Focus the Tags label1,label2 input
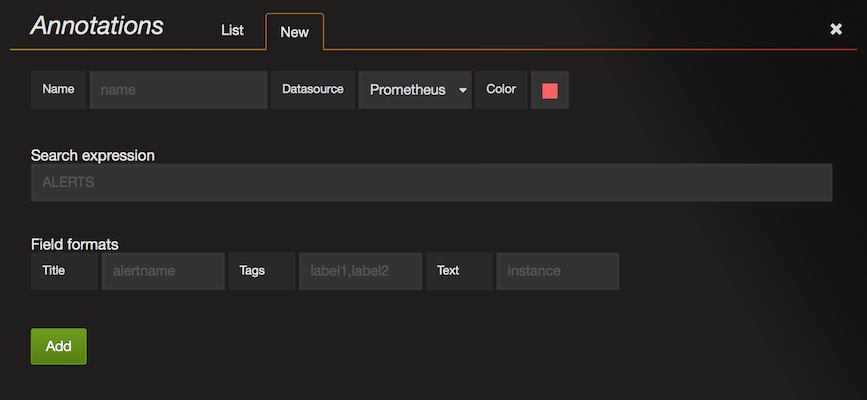Viewport: 867px width, 400px height. click(x=360, y=271)
